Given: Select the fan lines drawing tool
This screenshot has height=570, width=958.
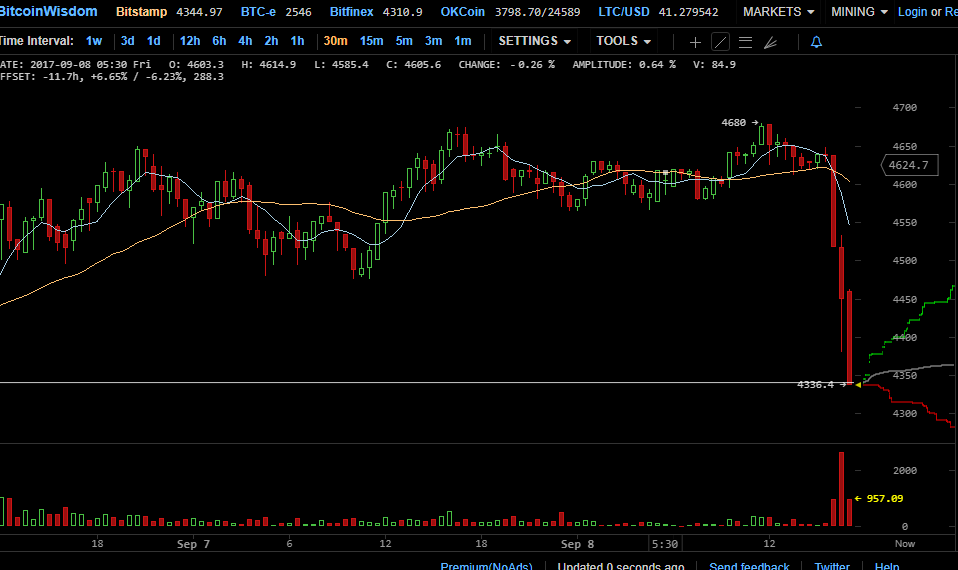Looking at the screenshot, I should (x=769, y=42).
